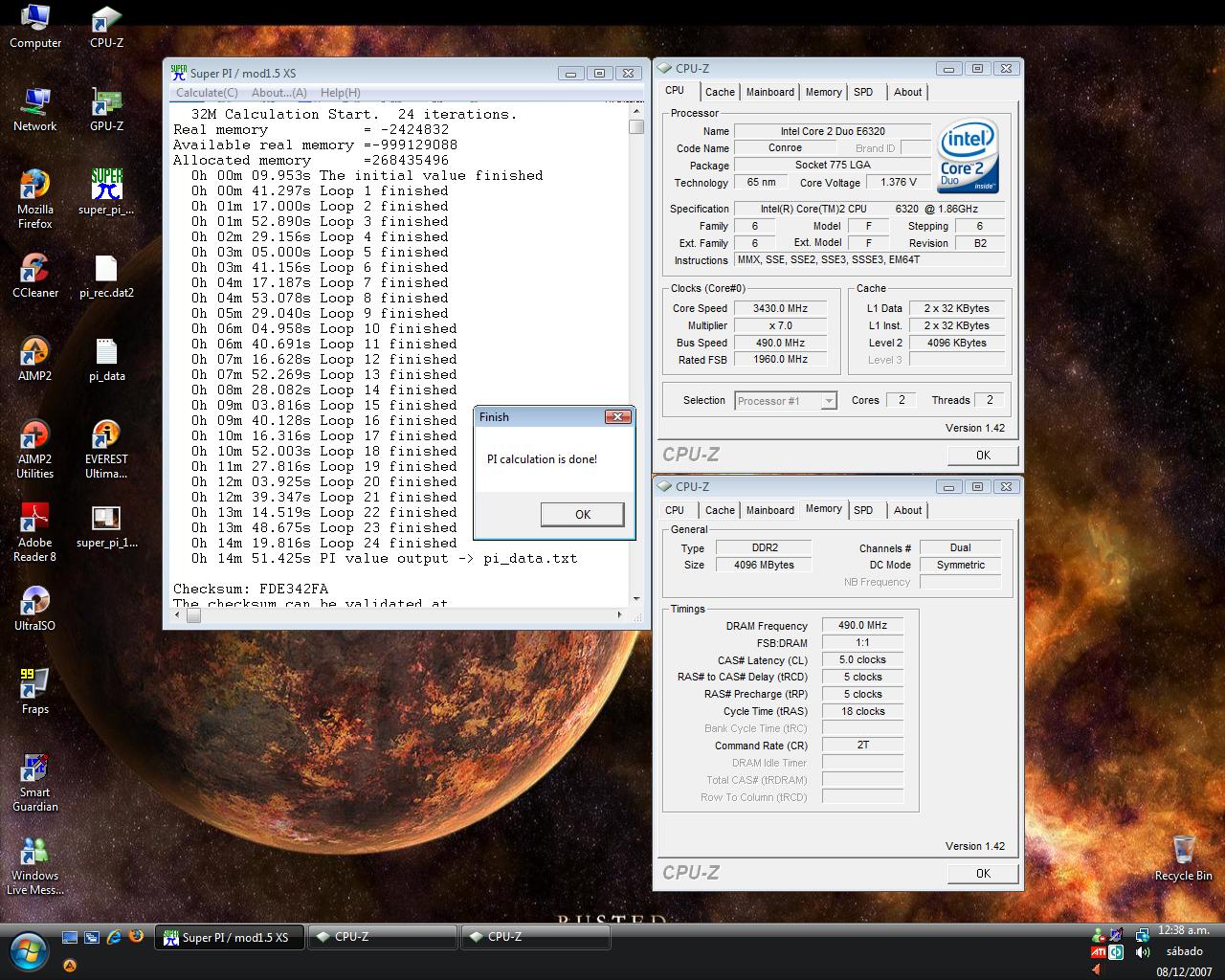
Task: Open the Calculate(C) menu in Super PI
Action: tap(206, 93)
